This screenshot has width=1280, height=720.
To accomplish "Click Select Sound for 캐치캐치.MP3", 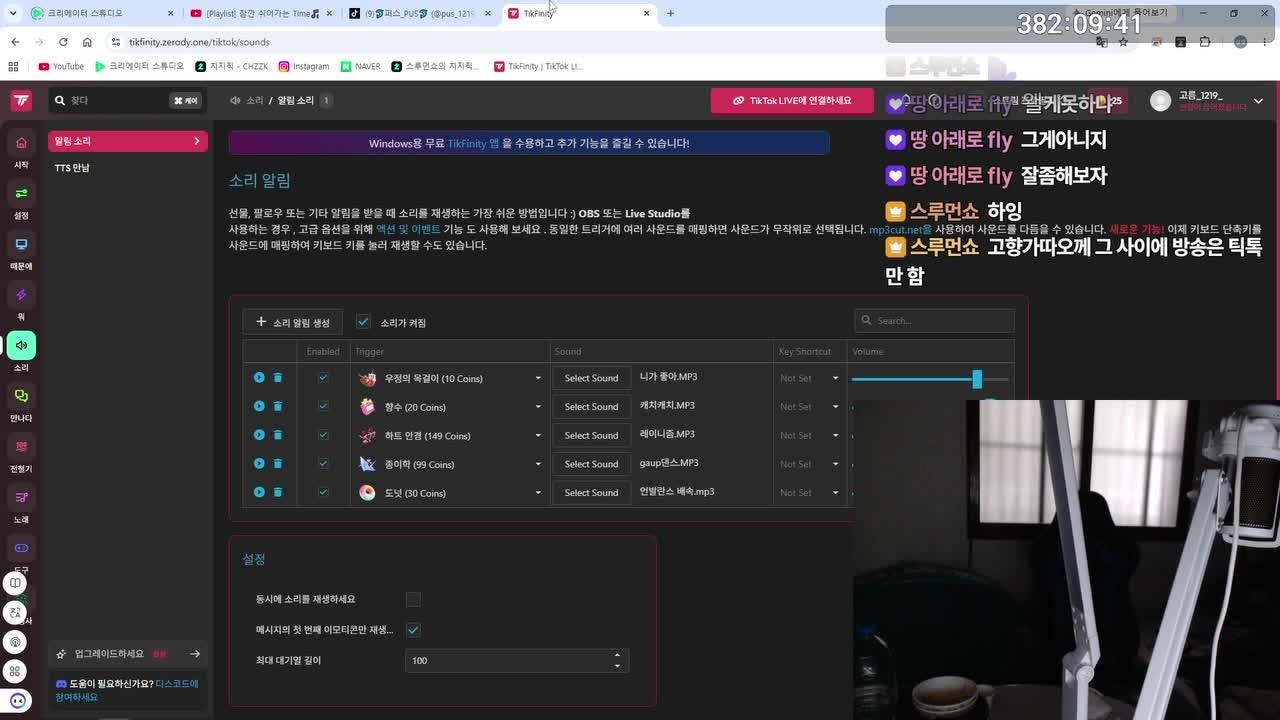I will 591,407.
